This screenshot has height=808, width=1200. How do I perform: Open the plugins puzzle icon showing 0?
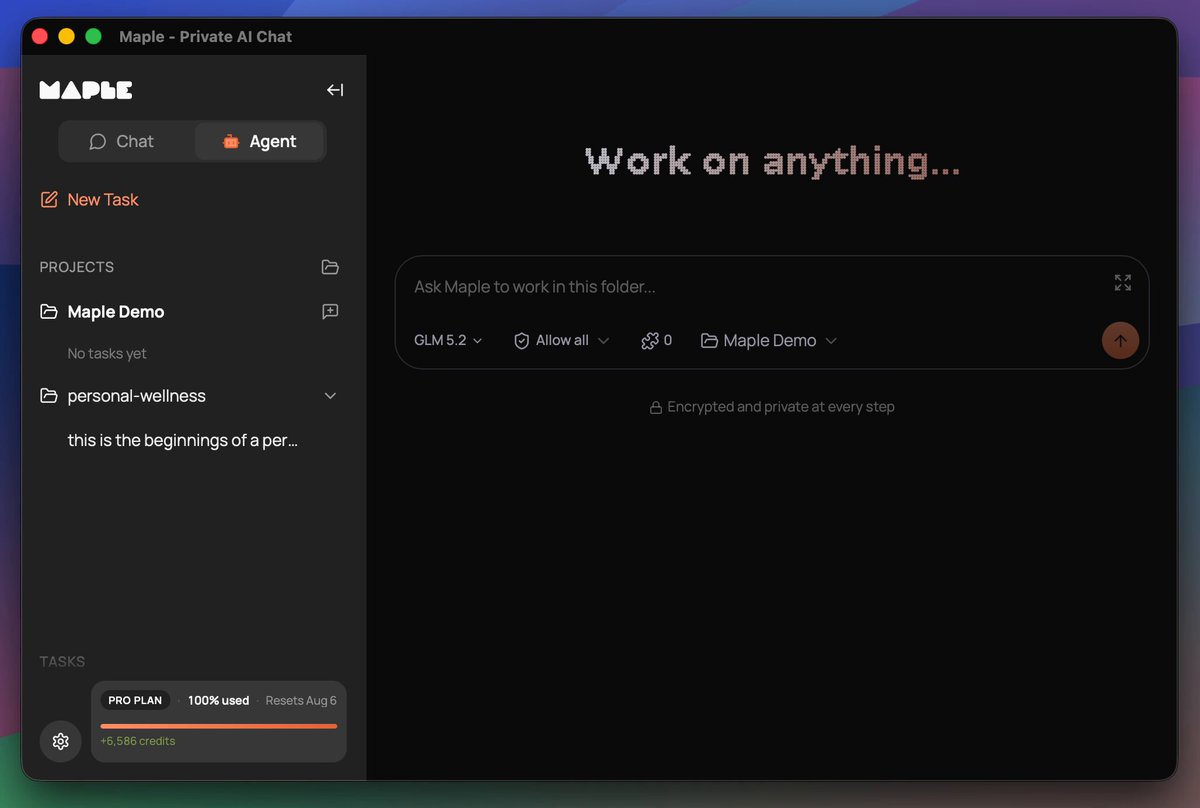click(x=656, y=341)
